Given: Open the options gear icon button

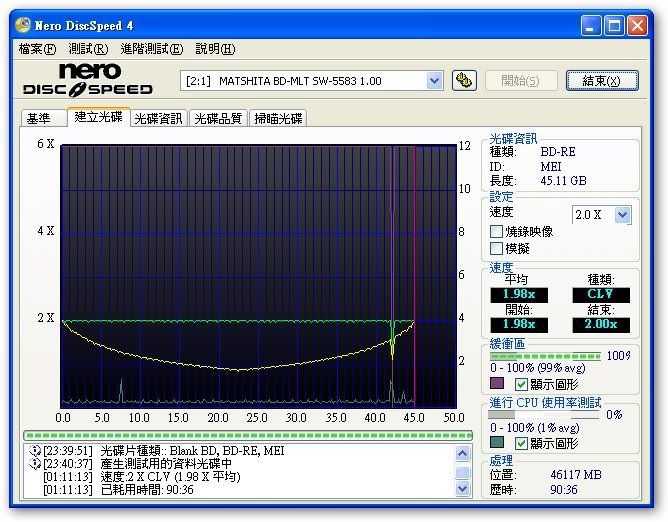Looking at the screenshot, I should coord(464,81).
